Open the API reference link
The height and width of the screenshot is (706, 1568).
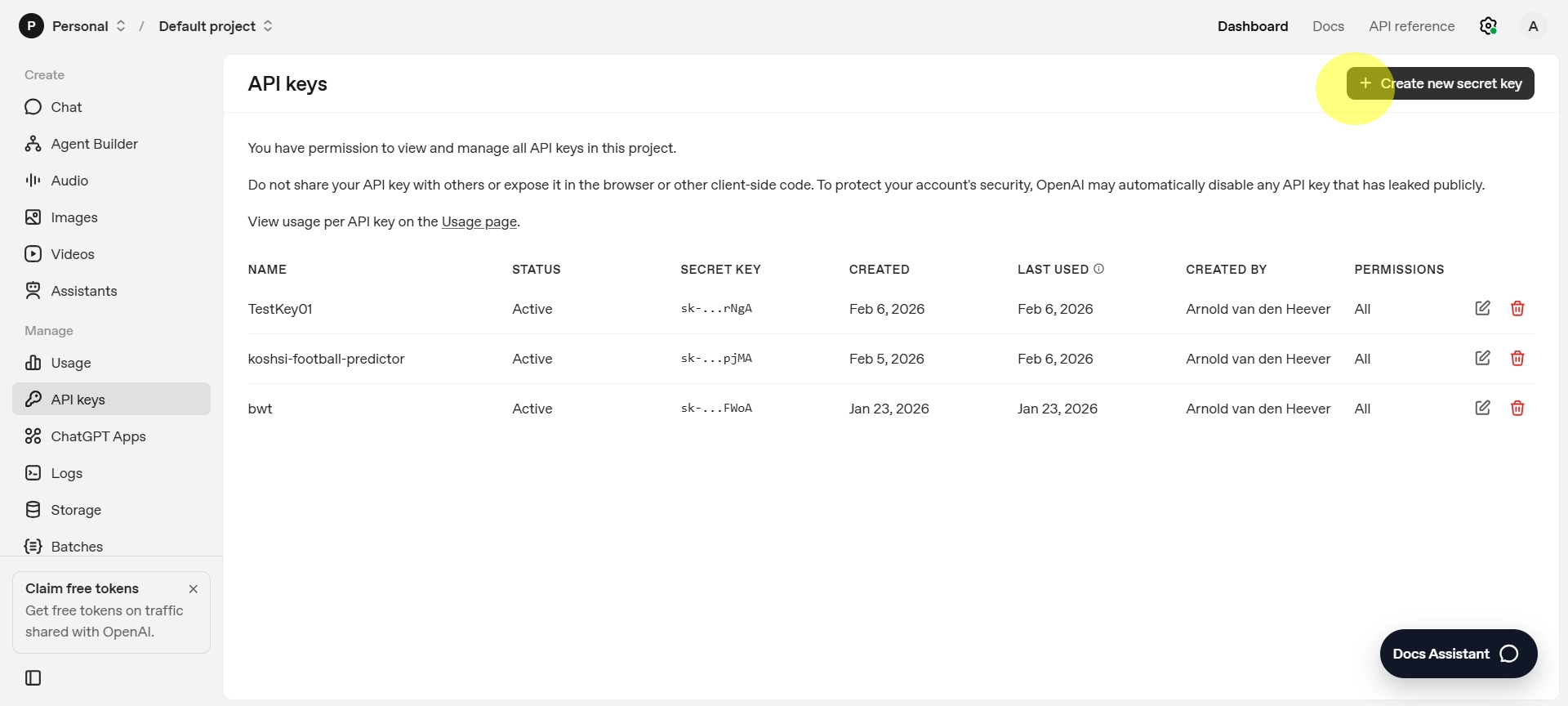click(1412, 26)
